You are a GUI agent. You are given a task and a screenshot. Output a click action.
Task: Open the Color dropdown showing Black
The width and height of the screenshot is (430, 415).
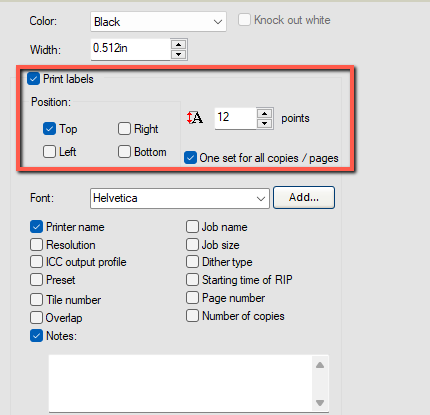pyautogui.click(x=158, y=22)
